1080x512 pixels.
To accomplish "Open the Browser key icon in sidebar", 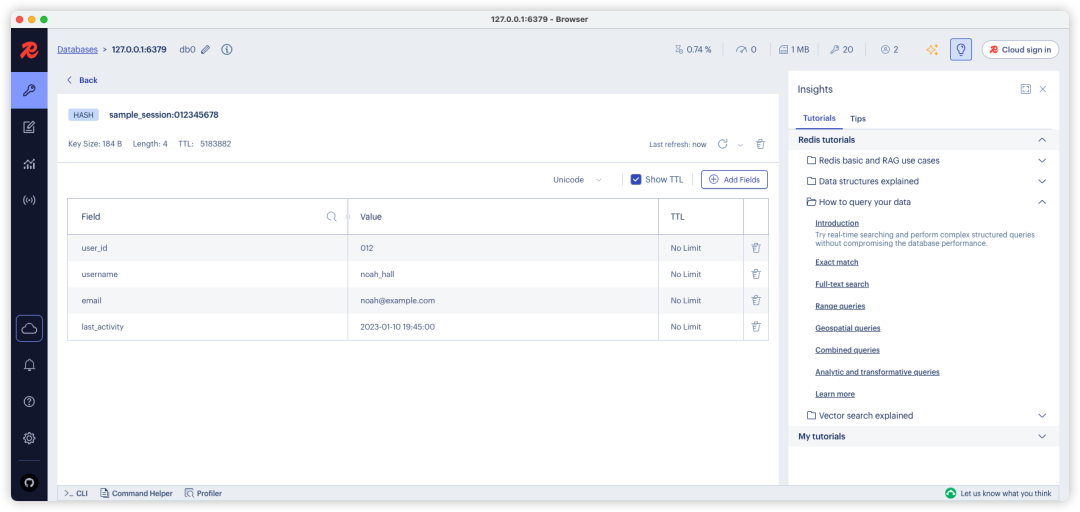I will (x=29, y=90).
